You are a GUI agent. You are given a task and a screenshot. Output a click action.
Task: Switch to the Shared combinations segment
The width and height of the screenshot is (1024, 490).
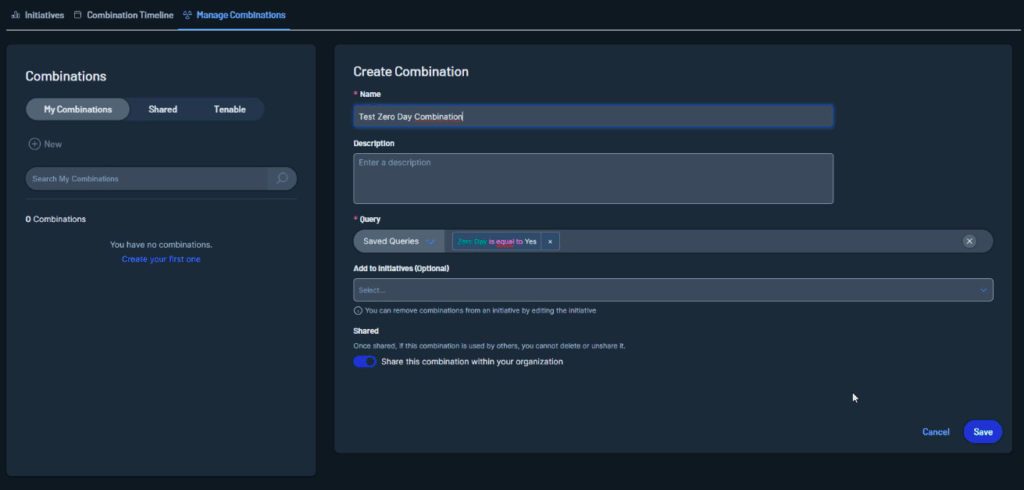pos(163,109)
